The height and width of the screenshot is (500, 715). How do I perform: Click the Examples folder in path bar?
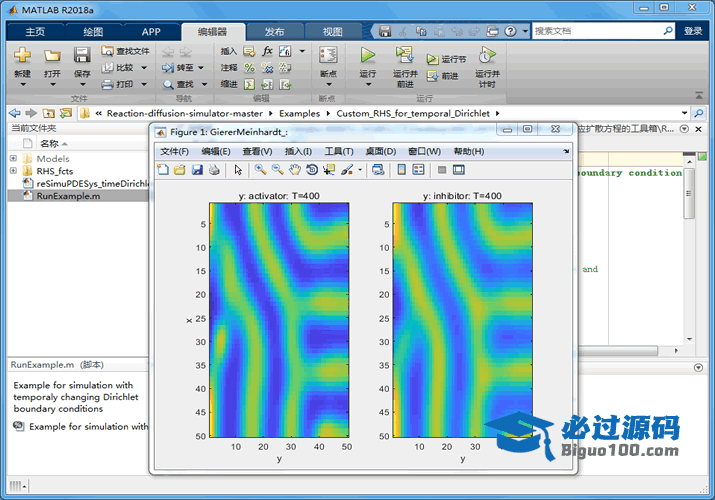pos(300,113)
